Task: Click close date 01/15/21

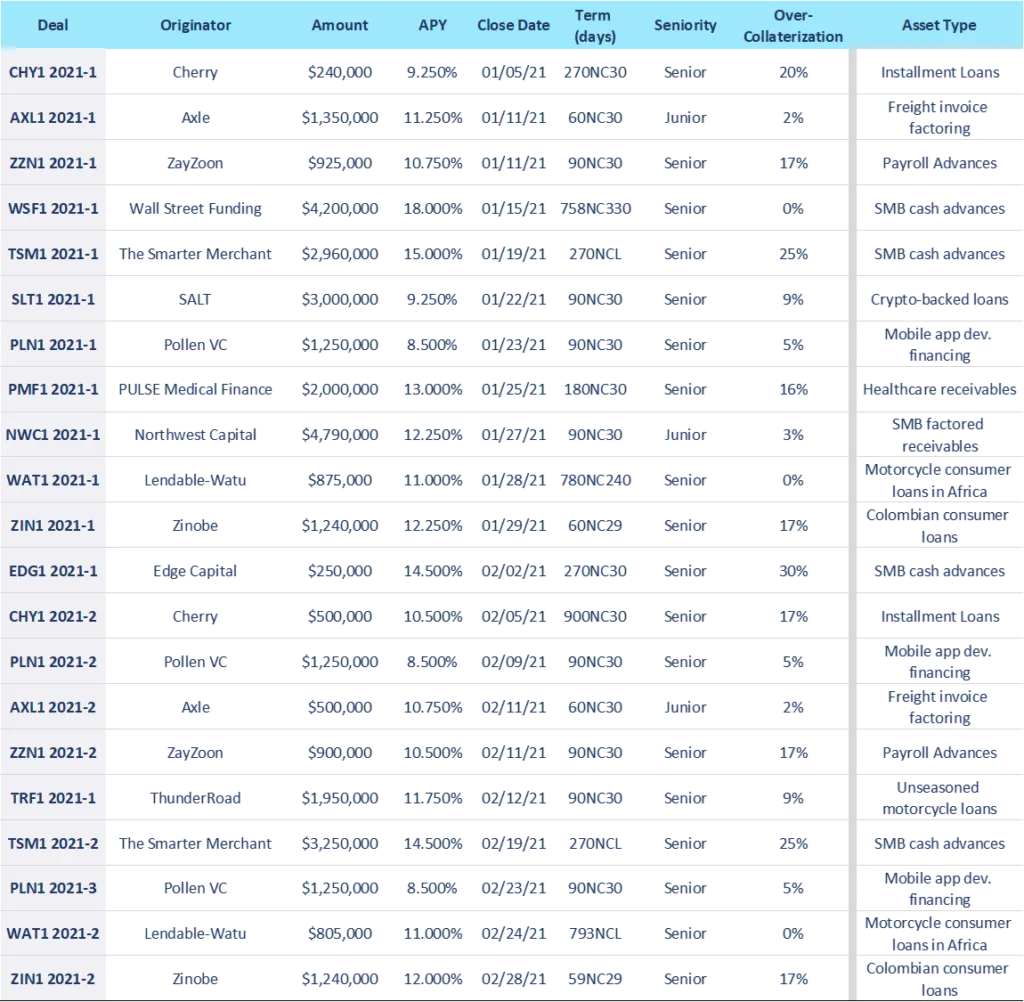Action: (513, 208)
